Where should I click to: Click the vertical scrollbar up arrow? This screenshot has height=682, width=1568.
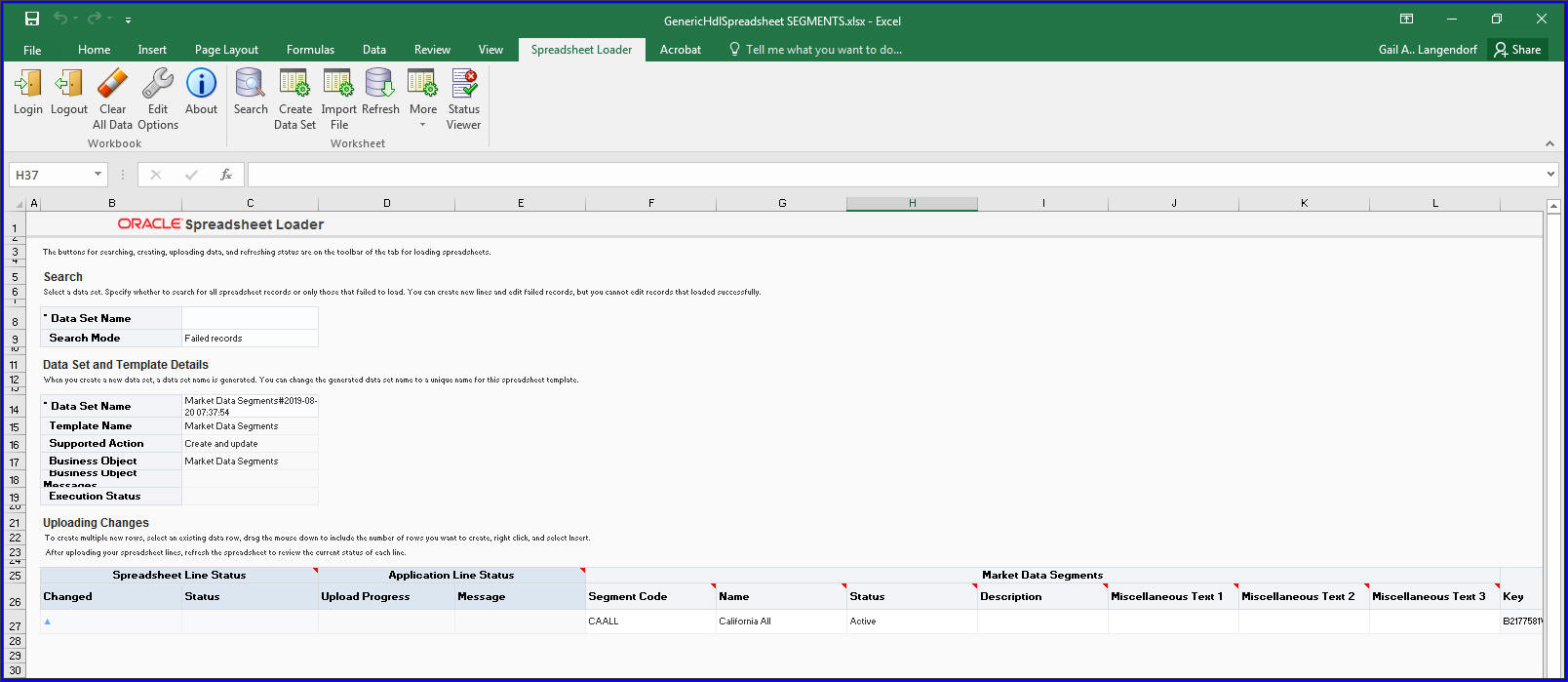(1554, 207)
